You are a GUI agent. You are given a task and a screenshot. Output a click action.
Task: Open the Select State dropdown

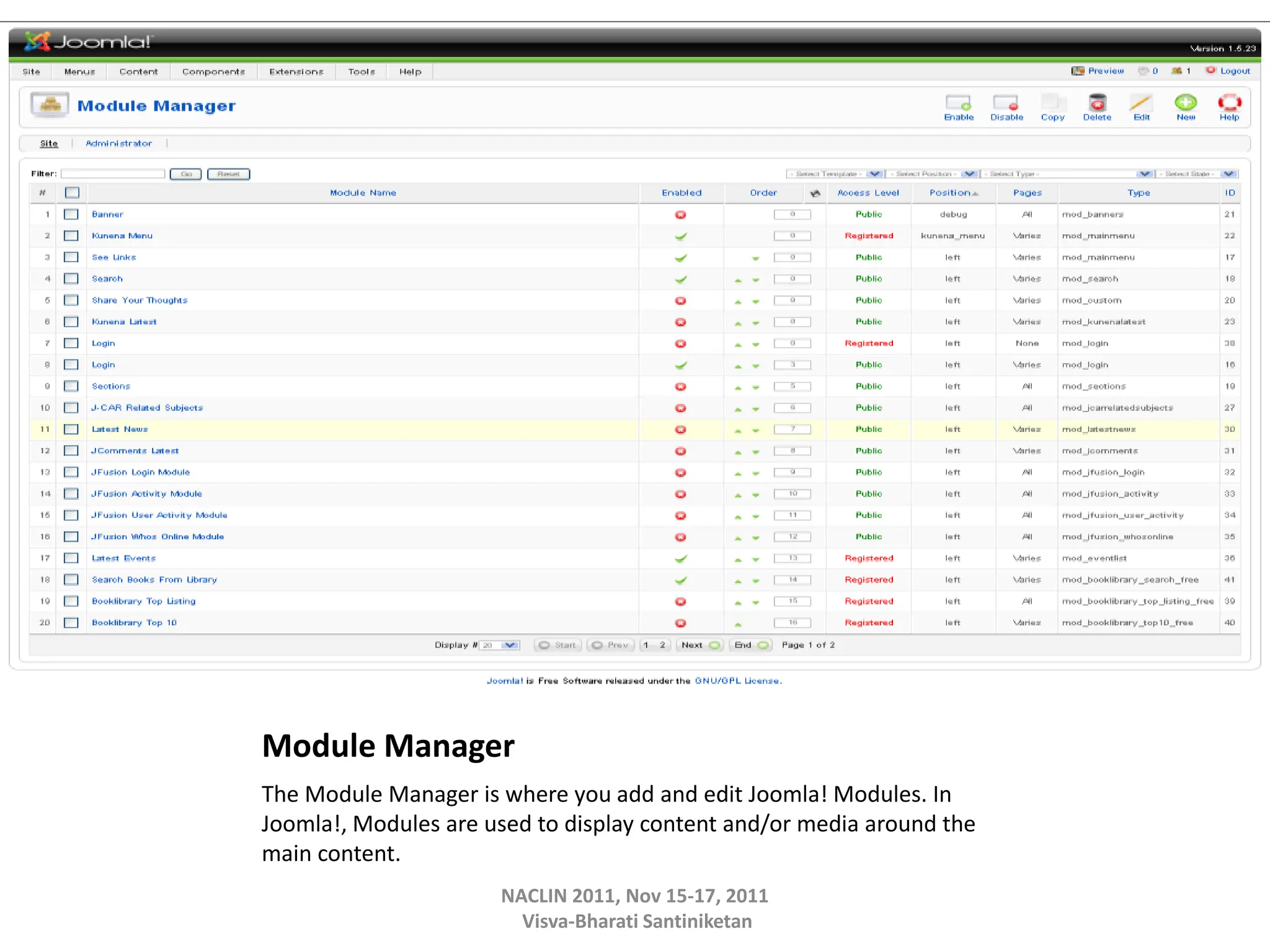click(x=1197, y=174)
